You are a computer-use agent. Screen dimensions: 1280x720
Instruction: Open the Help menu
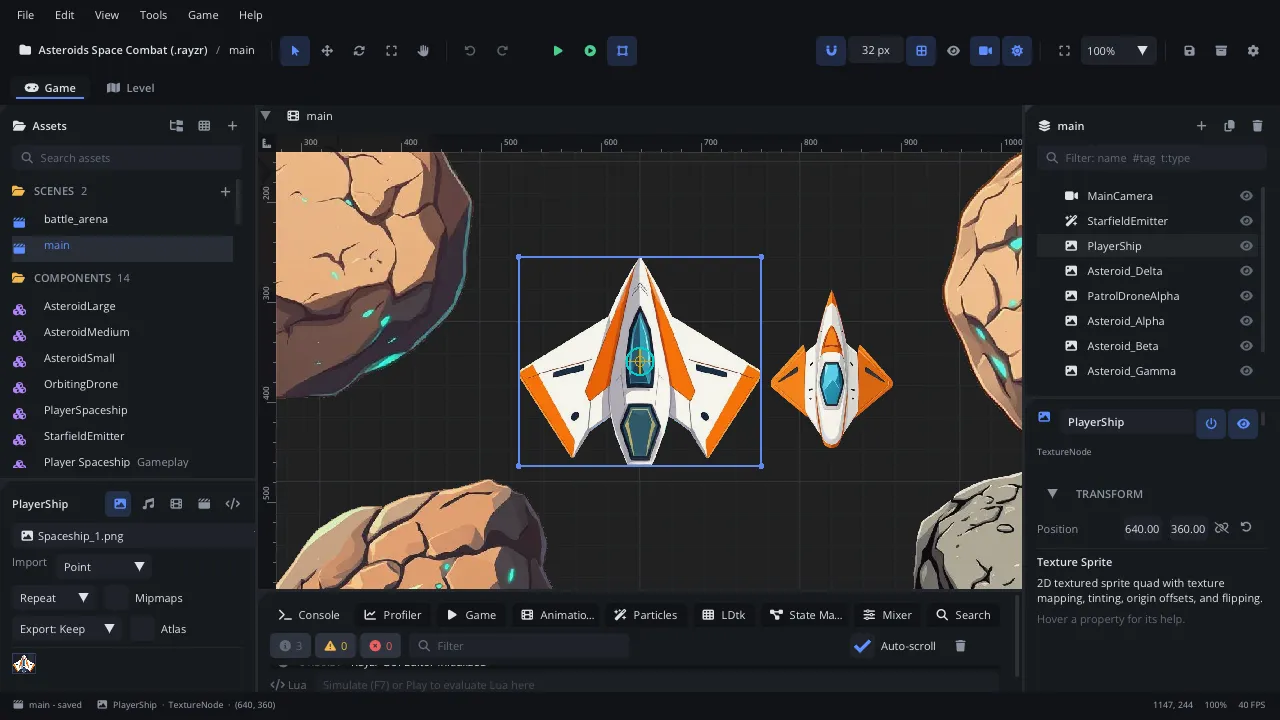[x=251, y=15]
